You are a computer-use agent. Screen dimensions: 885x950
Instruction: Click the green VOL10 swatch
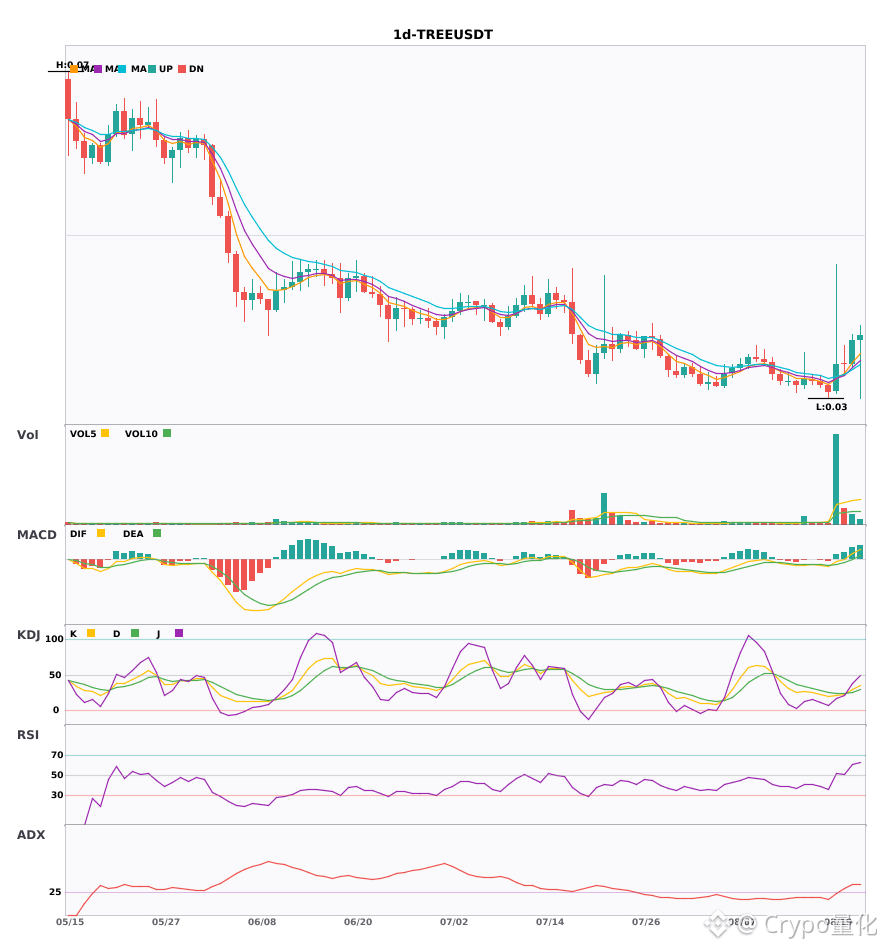tap(167, 433)
